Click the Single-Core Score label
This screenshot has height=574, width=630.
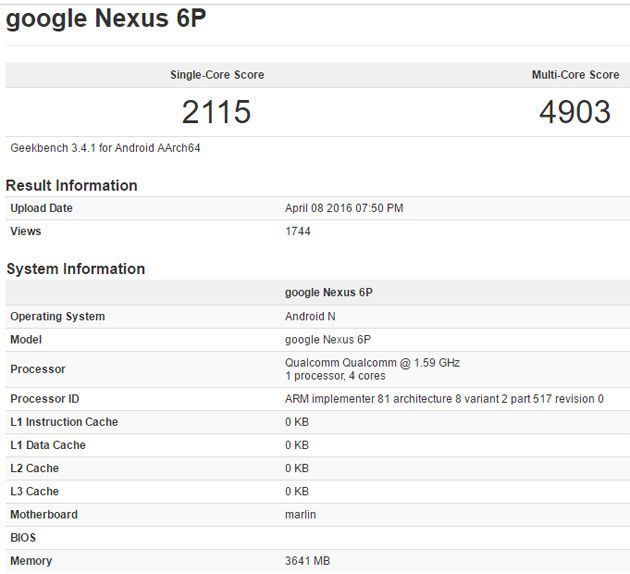tap(217, 75)
